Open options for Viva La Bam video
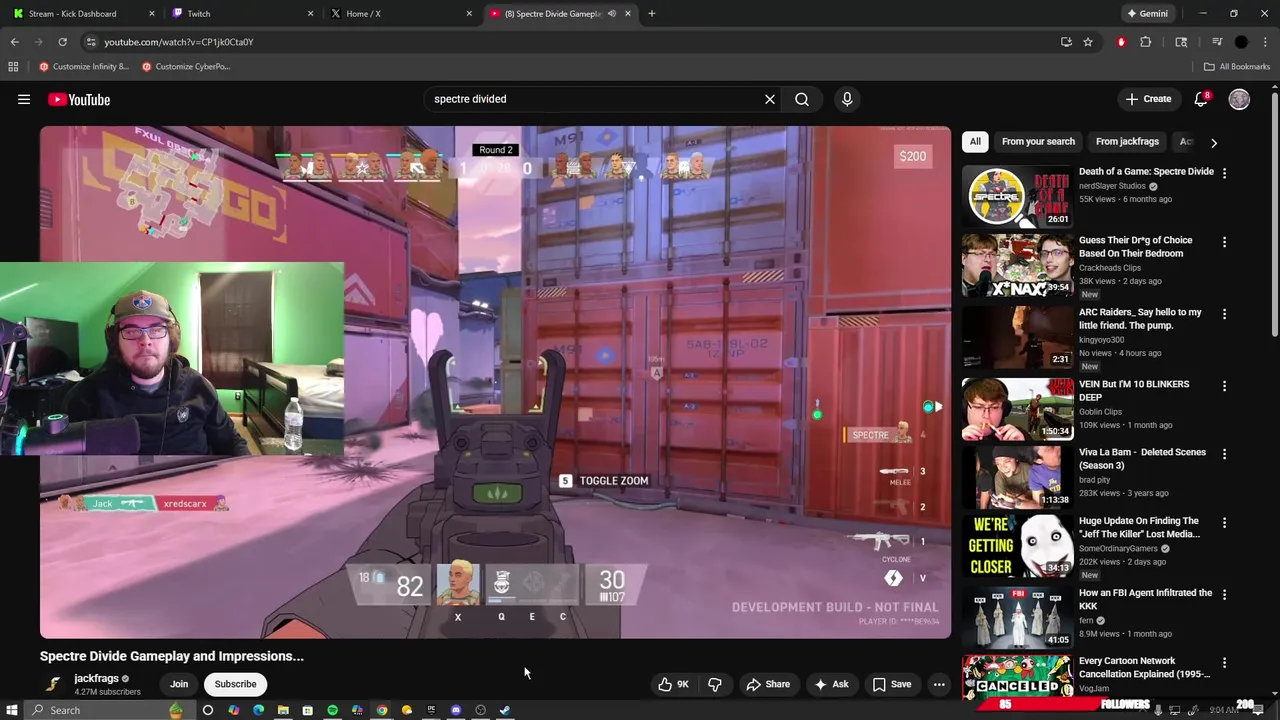Image resolution: width=1280 pixels, height=720 pixels. coord(1224,454)
